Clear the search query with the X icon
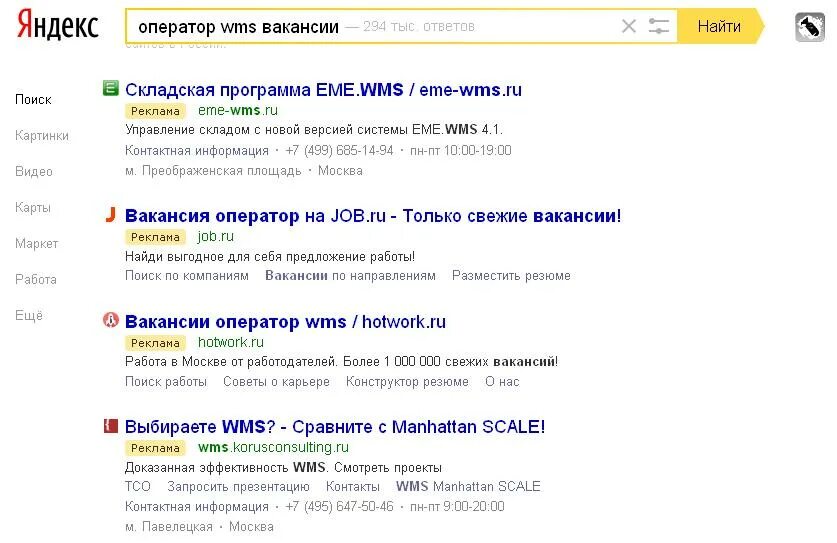The width and height of the screenshot is (837, 543). click(x=629, y=26)
